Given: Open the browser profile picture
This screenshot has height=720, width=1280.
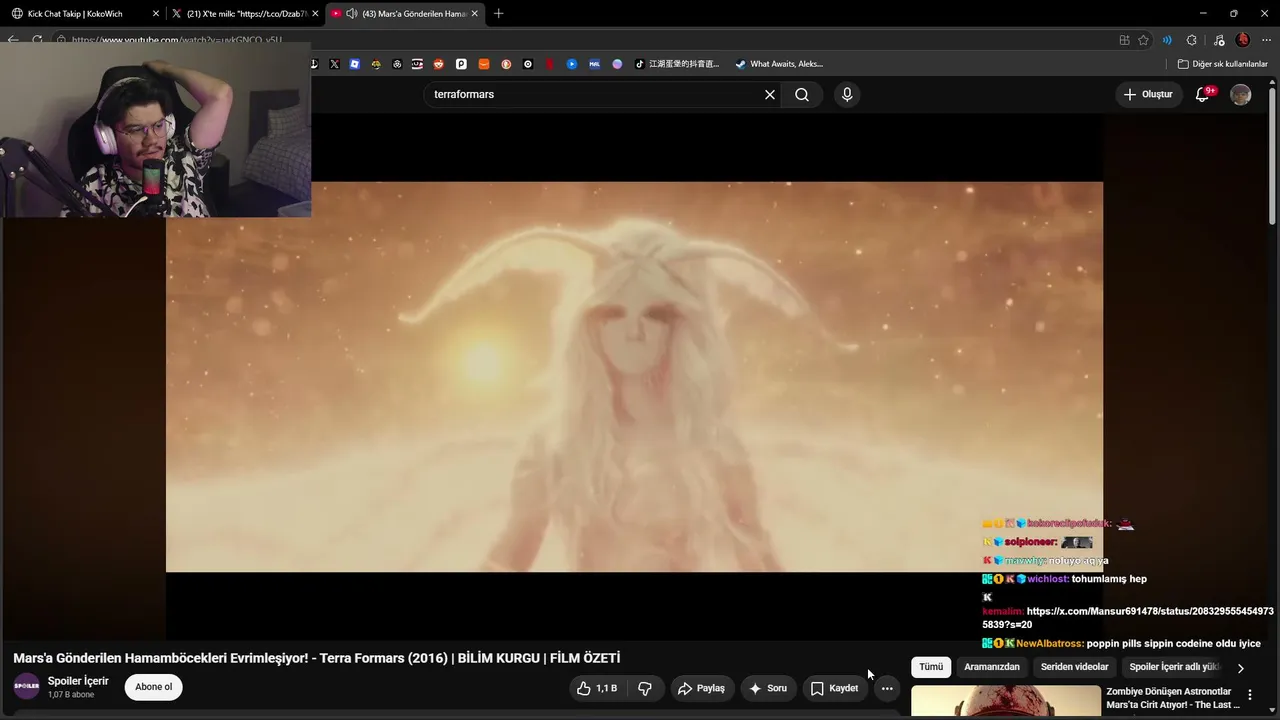Looking at the screenshot, I should 1243,40.
